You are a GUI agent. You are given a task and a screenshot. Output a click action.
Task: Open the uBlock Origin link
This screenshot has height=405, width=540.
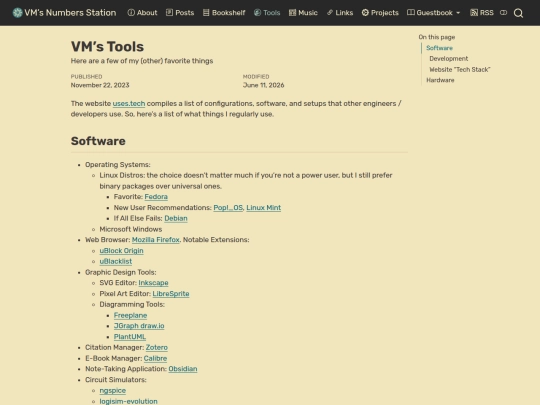pos(122,251)
